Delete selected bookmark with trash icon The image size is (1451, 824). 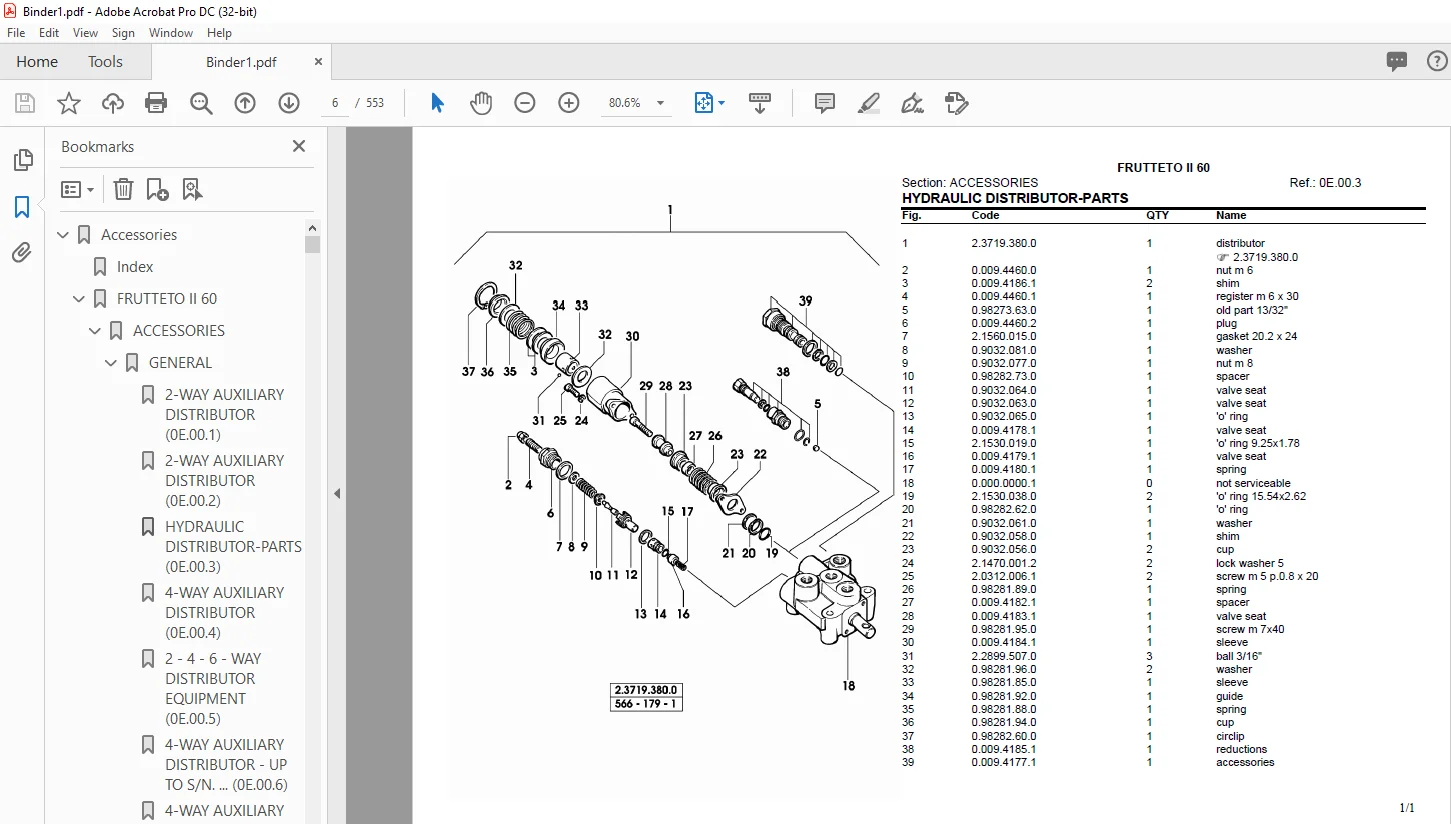tap(123, 189)
